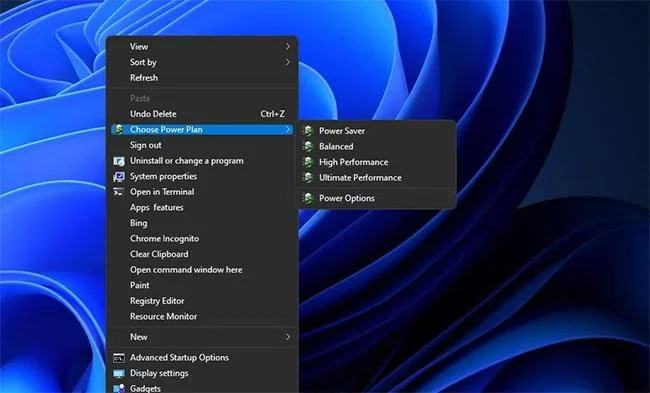Screen dimensions: 650x393
Task: Open the Sort by menu entry
Action: click(x=202, y=62)
